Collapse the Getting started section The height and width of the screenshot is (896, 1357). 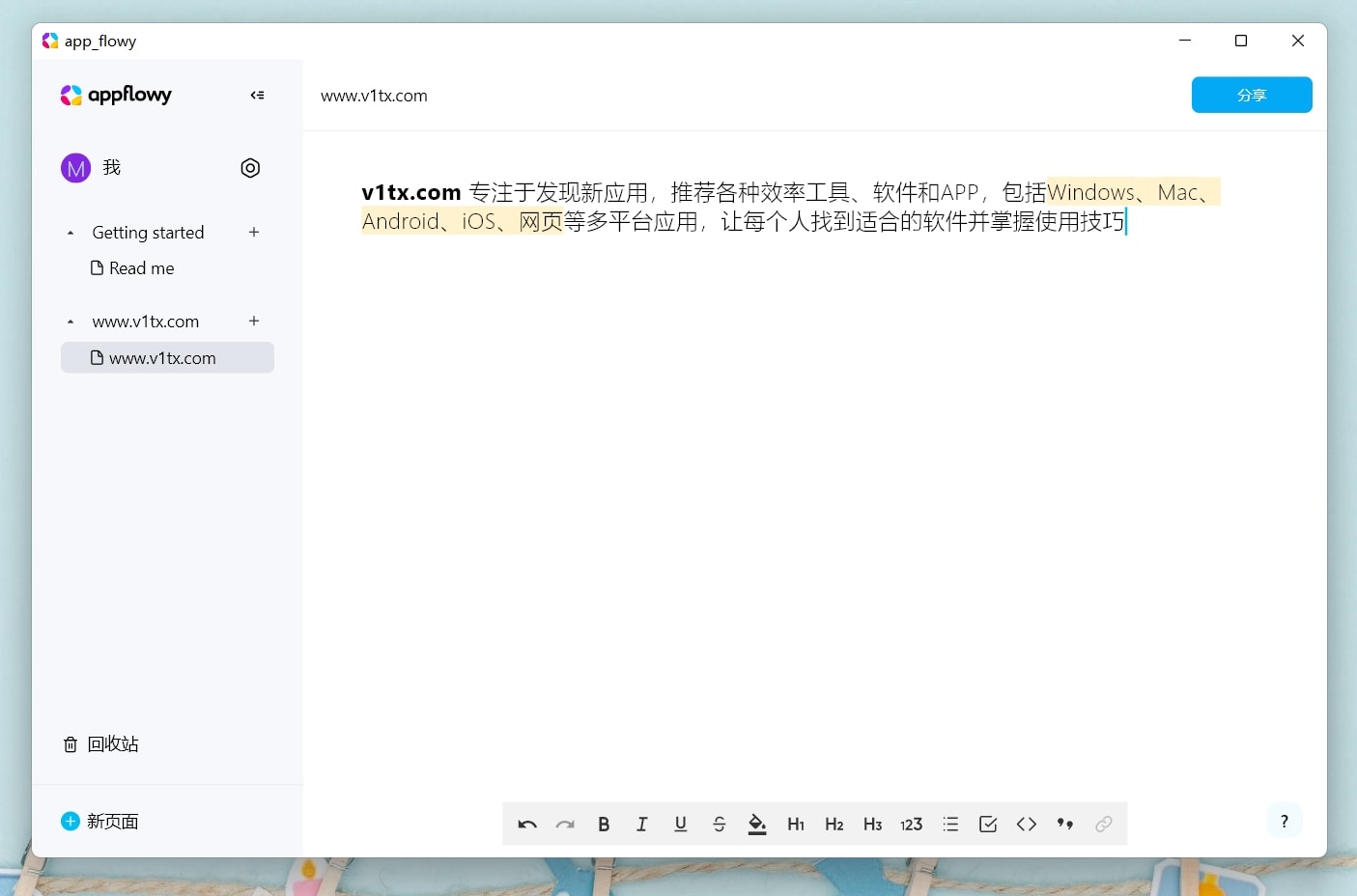tap(71, 233)
